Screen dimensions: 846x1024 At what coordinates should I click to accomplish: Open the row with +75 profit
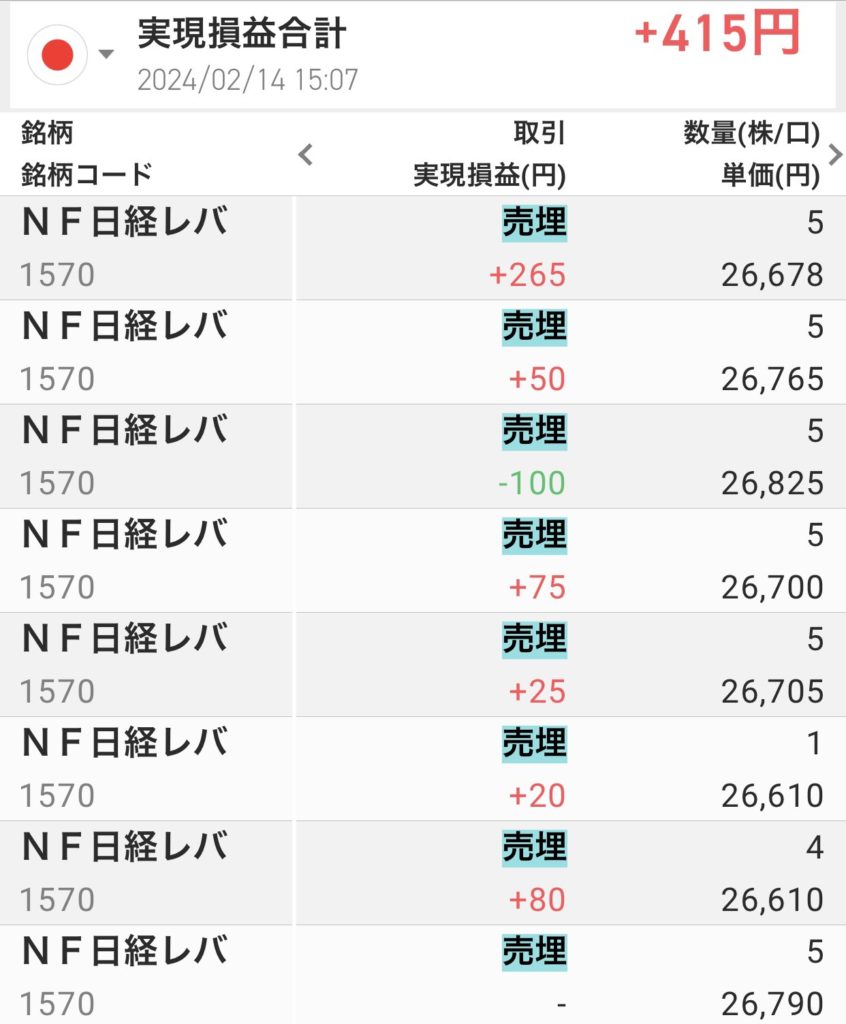423,560
